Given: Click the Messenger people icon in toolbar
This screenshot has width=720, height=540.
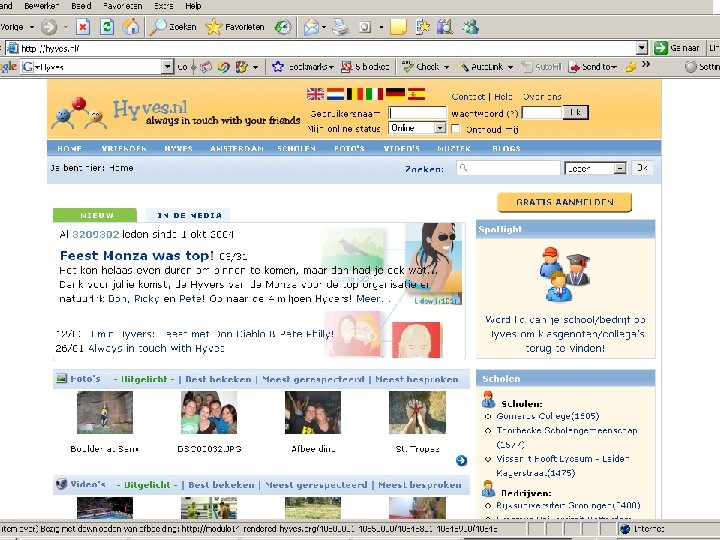Looking at the screenshot, I should click(x=470, y=27).
